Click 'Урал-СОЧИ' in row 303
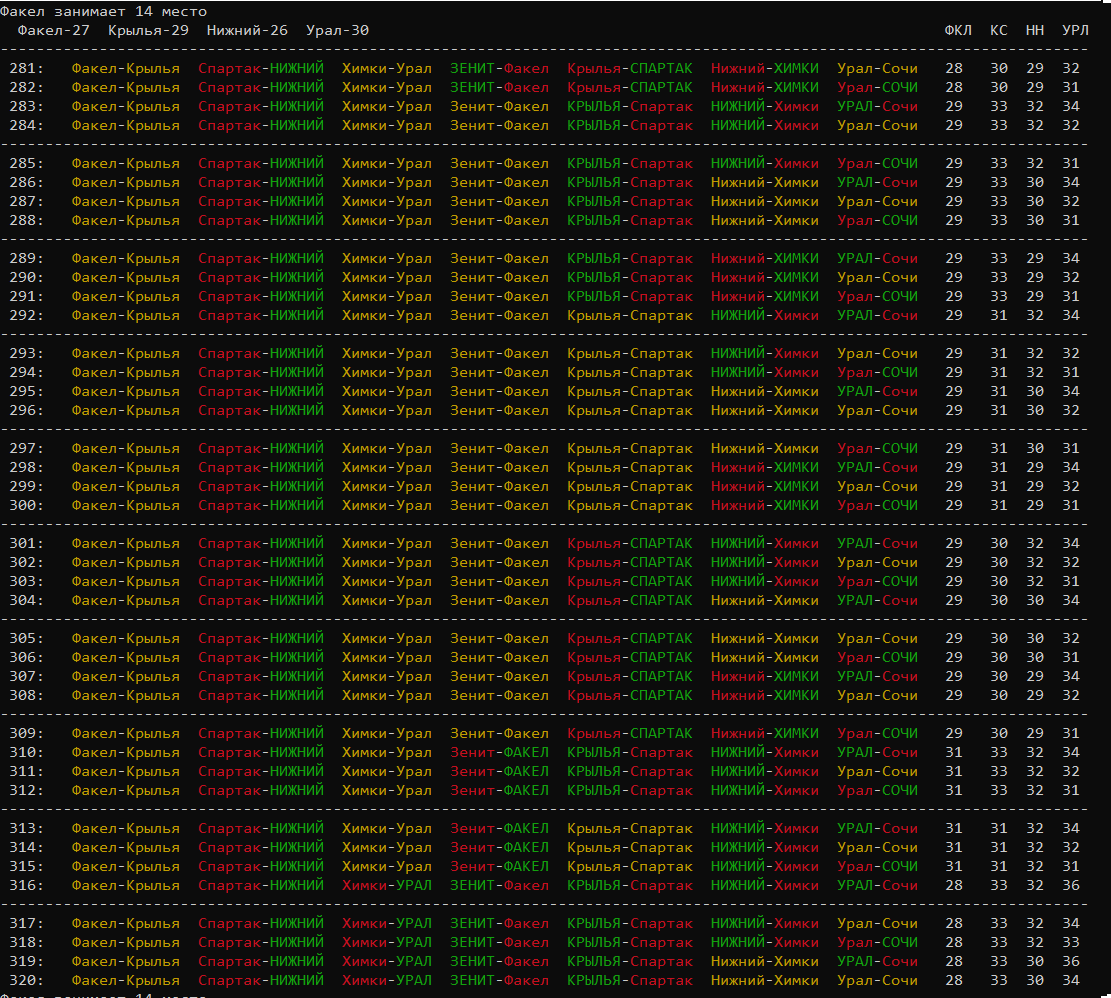 point(877,582)
